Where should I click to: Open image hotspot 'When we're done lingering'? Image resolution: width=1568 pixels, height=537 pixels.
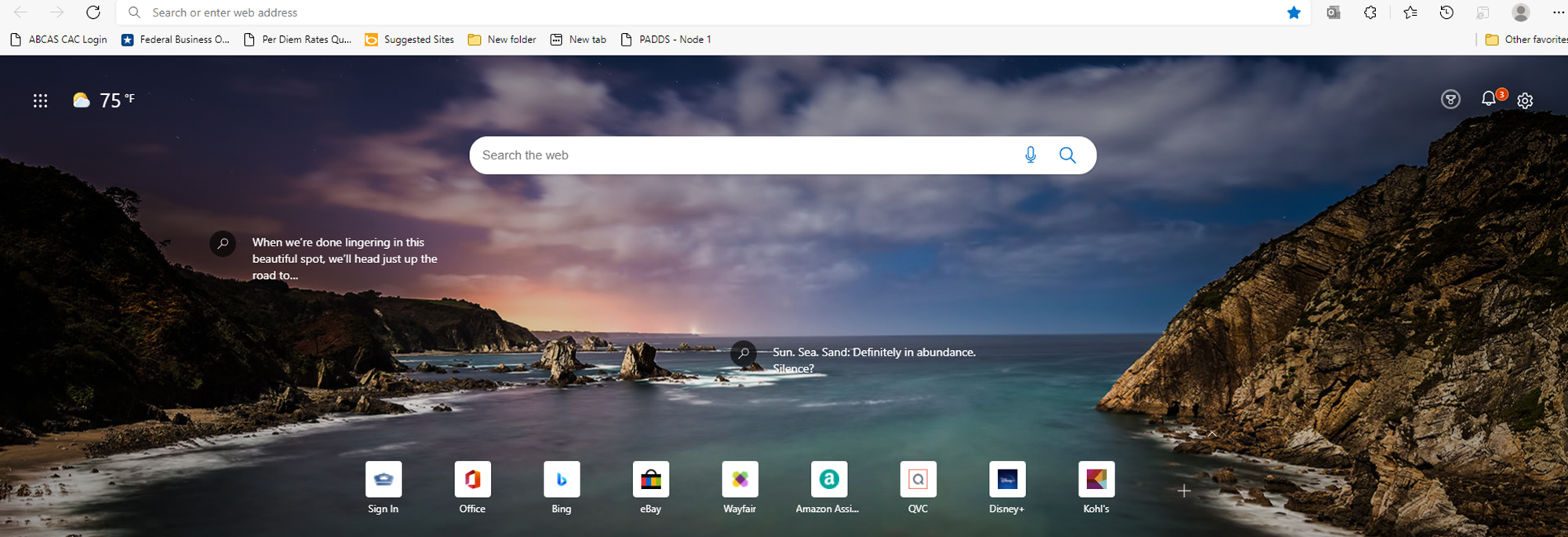tap(223, 243)
